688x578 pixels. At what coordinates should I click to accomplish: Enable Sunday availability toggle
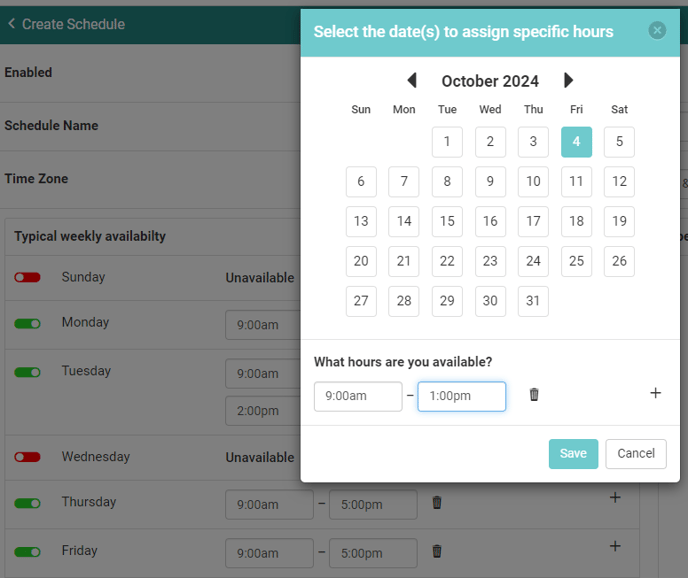tap(27, 277)
